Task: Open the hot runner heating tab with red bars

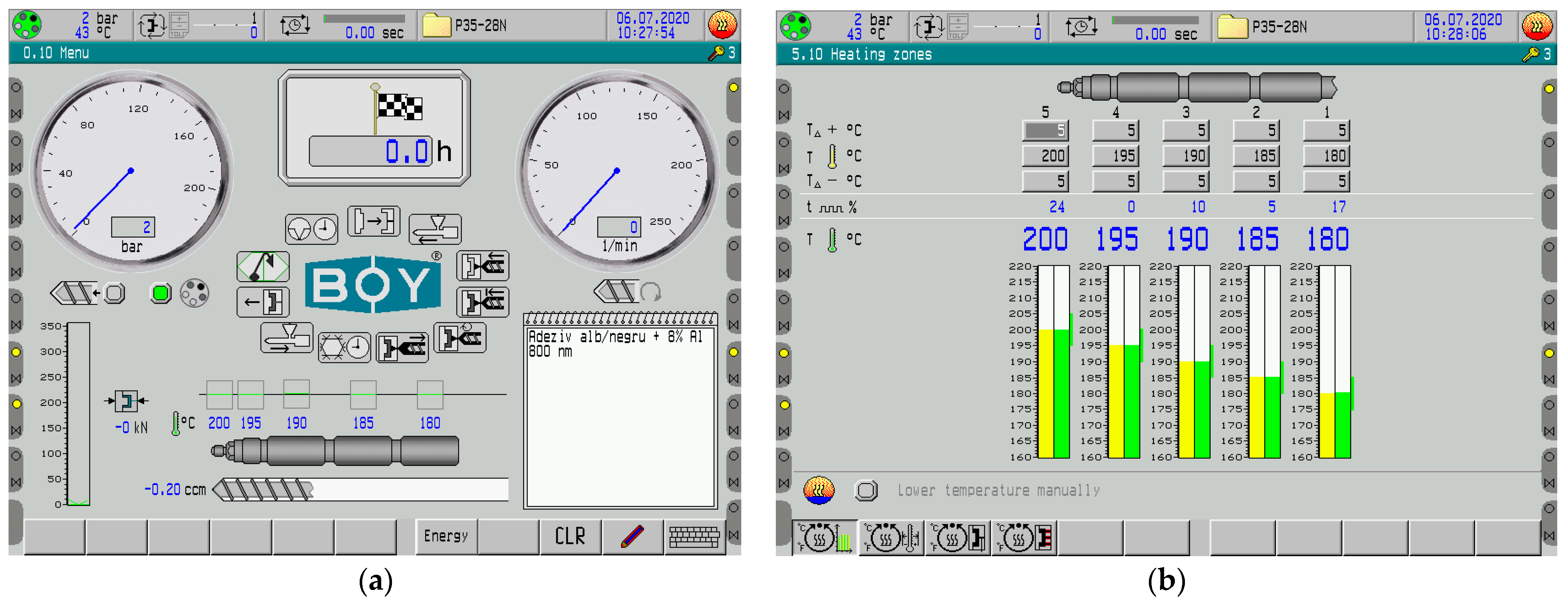Action: point(1024,538)
